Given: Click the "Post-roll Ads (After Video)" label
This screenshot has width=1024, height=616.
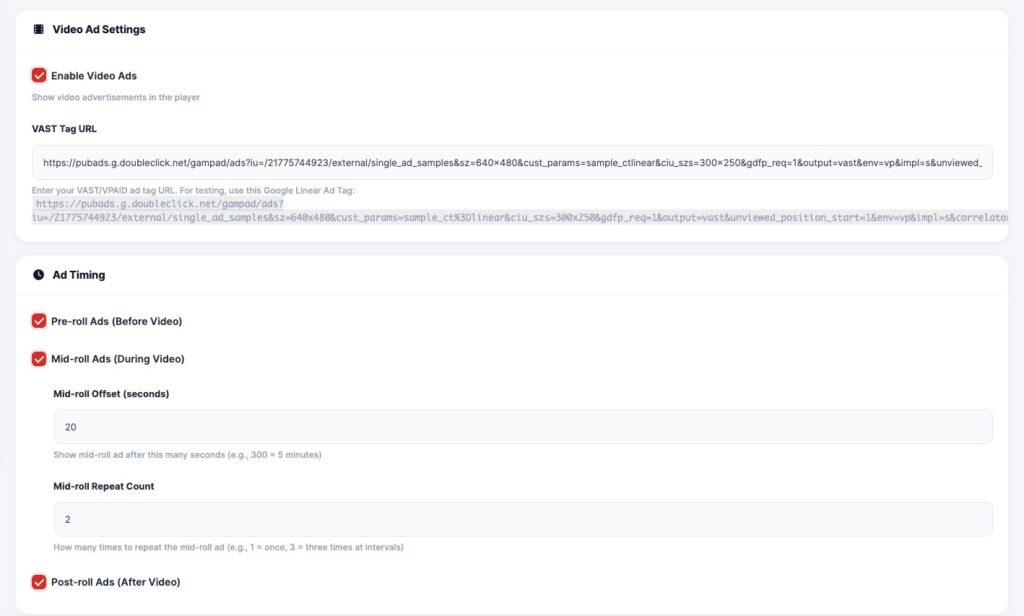Looking at the screenshot, I should pos(115,582).
